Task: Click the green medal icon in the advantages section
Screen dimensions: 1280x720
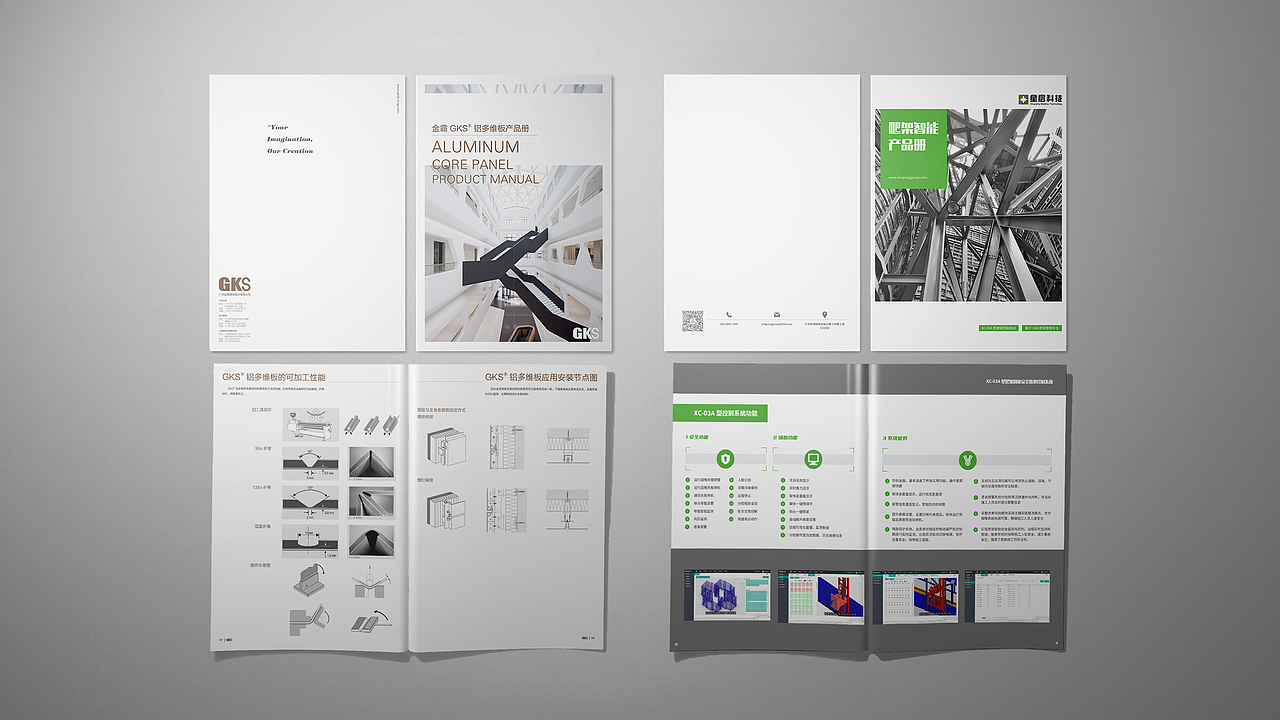Action: pyautogui.click(x=967, y=460)
